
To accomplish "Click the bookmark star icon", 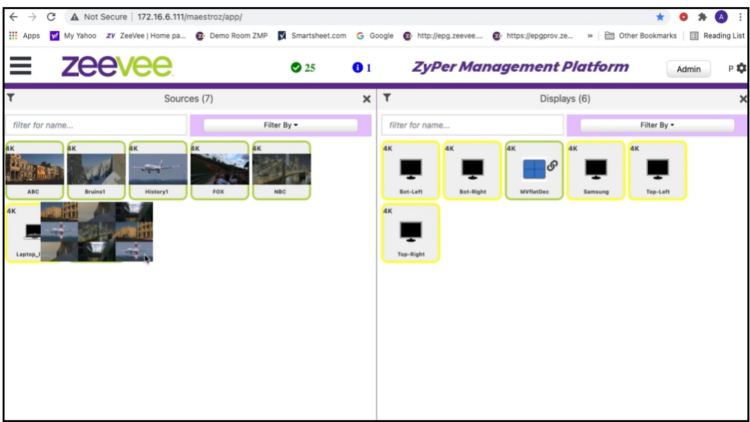I will tap(660, 17).
